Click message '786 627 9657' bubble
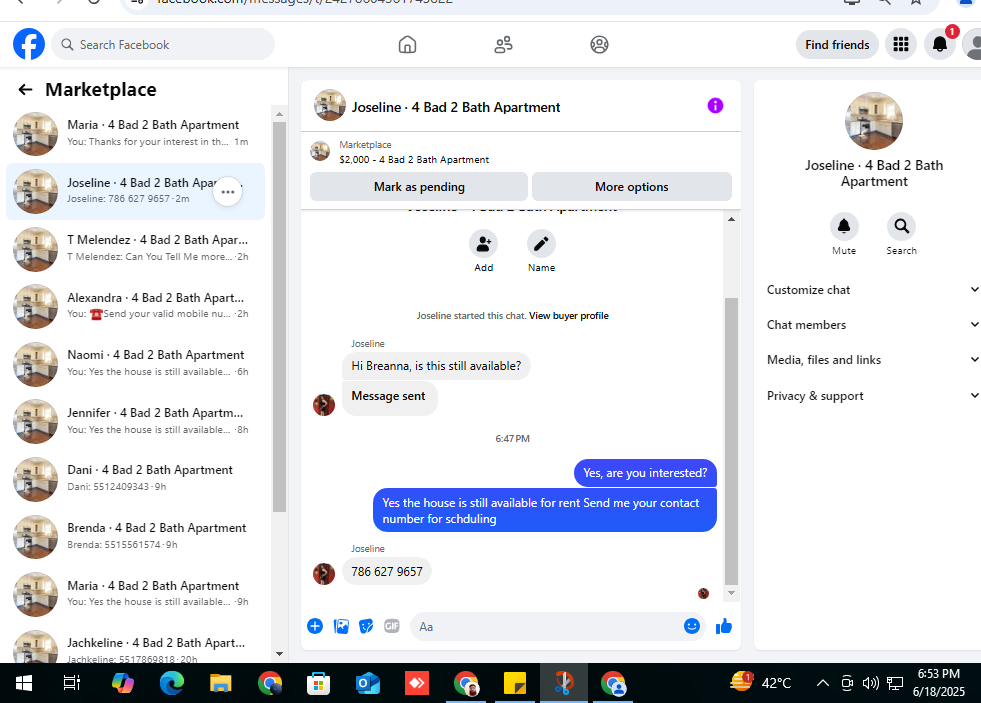This screenshot has width=981, height=703. coord(387,571)
